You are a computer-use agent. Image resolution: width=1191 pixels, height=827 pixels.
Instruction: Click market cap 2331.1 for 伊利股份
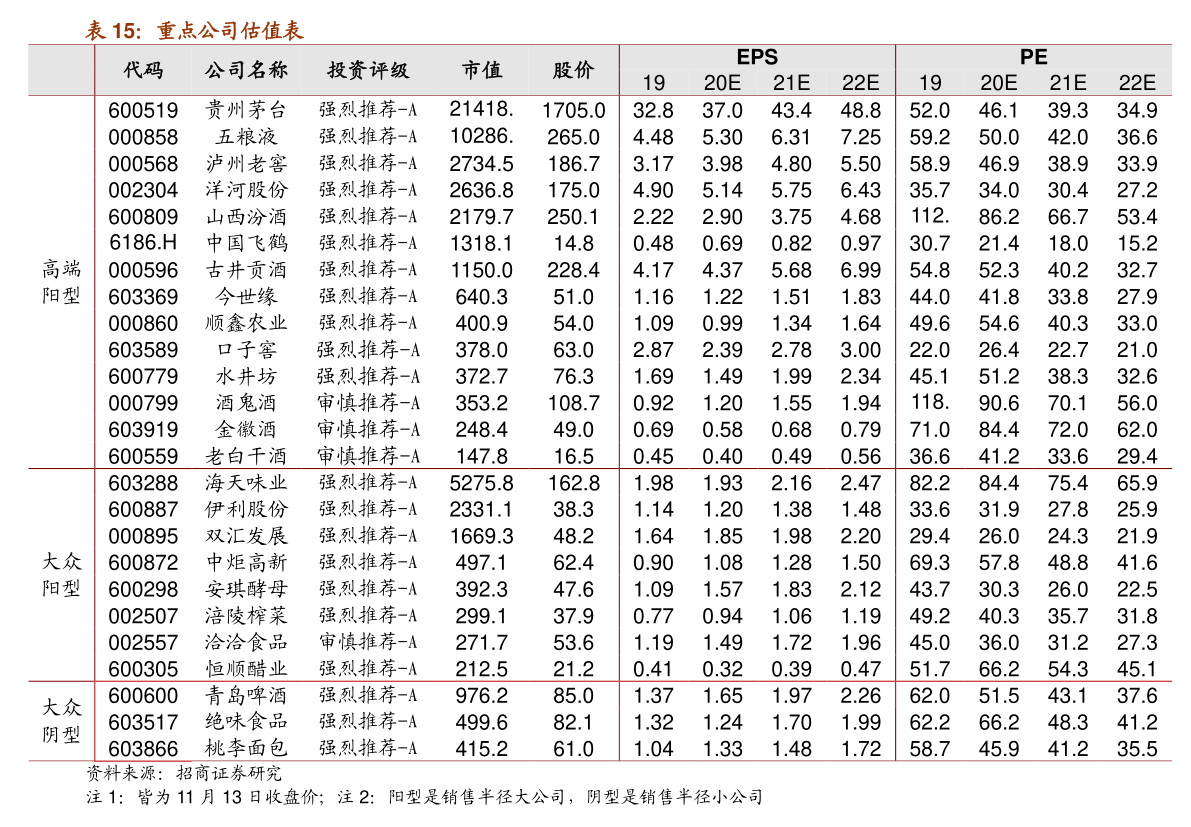pyautogui.click(x=482, y=509)
